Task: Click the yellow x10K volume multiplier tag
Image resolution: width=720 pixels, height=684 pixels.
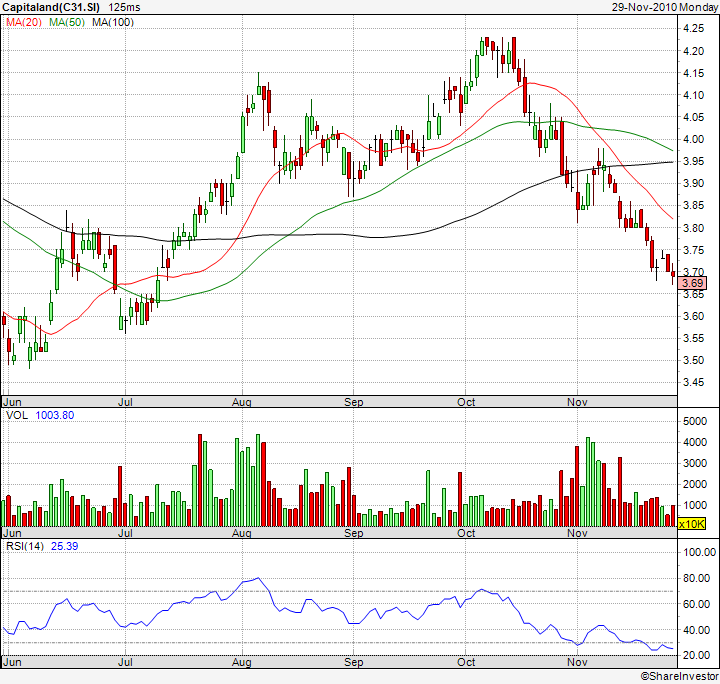Action: tap(692, 524)
